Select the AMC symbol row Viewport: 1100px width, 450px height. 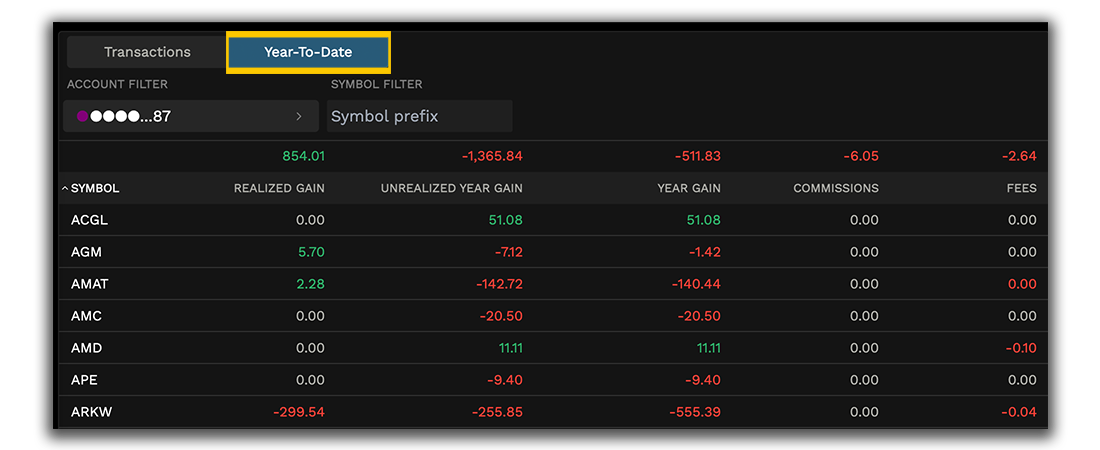[86, 316]
